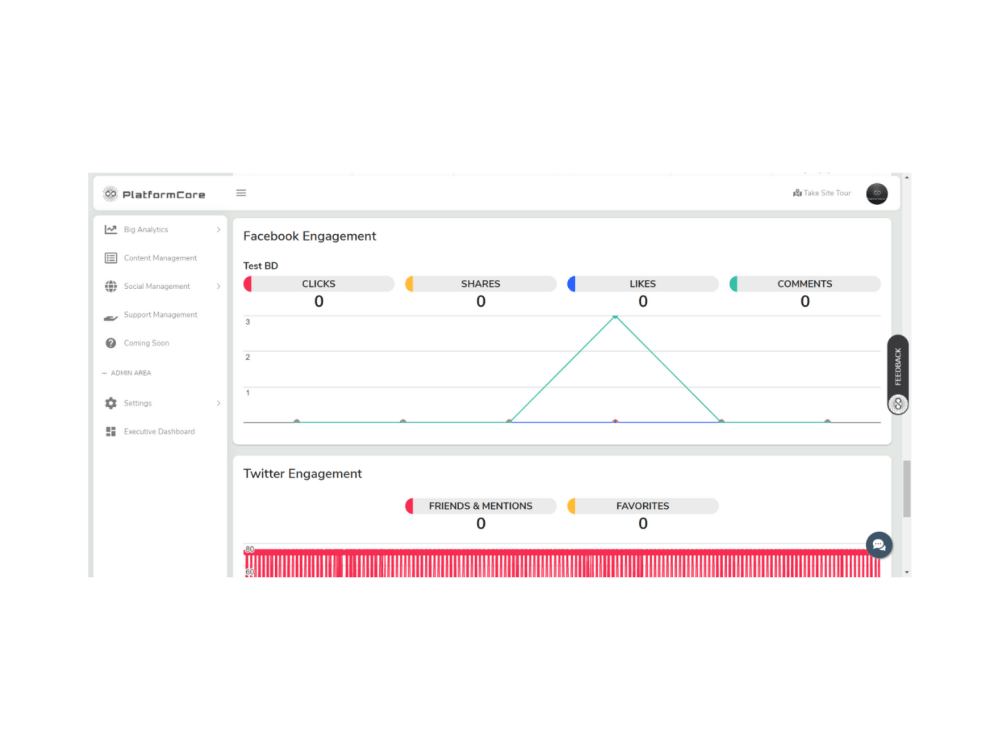Screen dimensions: 1000x750
Task: Toggle the FAVORITES series legend
Action: pyautogui.click(x=643, y=506)
